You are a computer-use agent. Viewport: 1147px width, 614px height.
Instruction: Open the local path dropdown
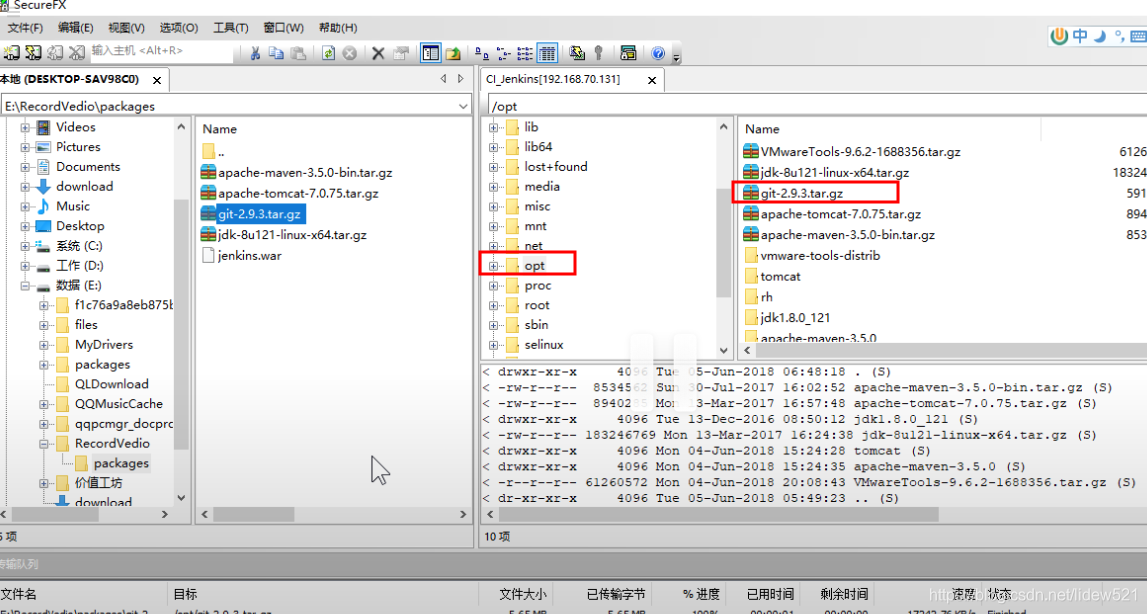click(x=463, y=106)
